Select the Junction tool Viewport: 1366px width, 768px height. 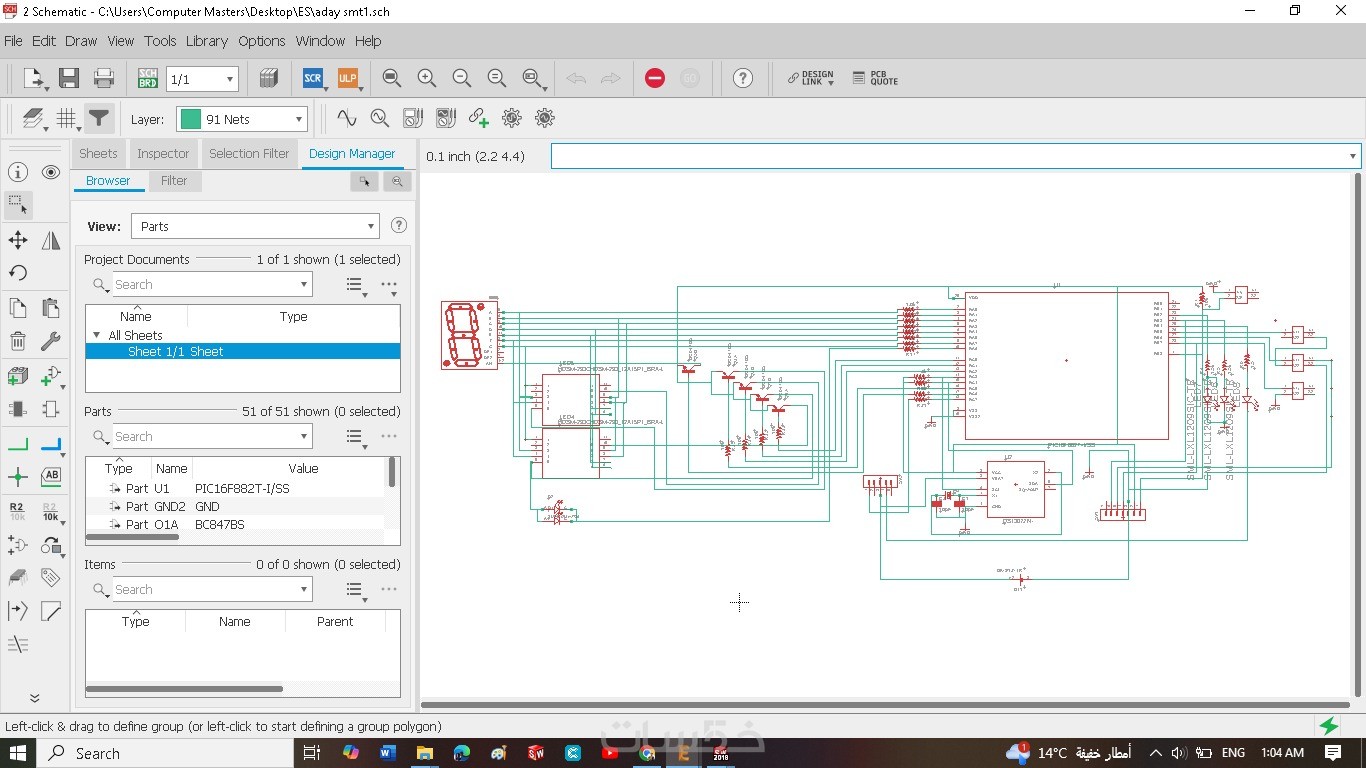(18, 477)
